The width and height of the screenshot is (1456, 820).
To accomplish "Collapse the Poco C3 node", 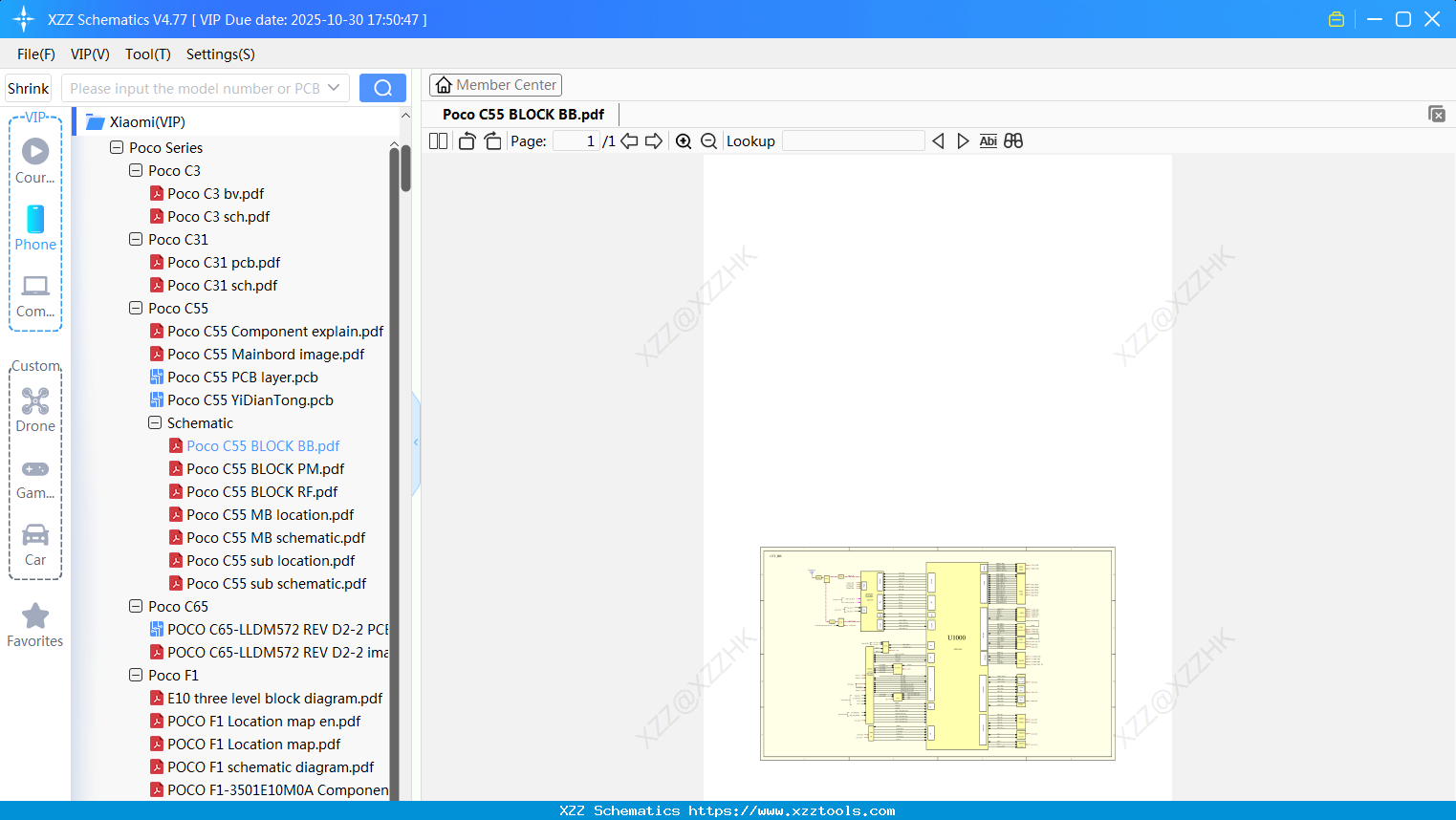I will pos(136,171).
